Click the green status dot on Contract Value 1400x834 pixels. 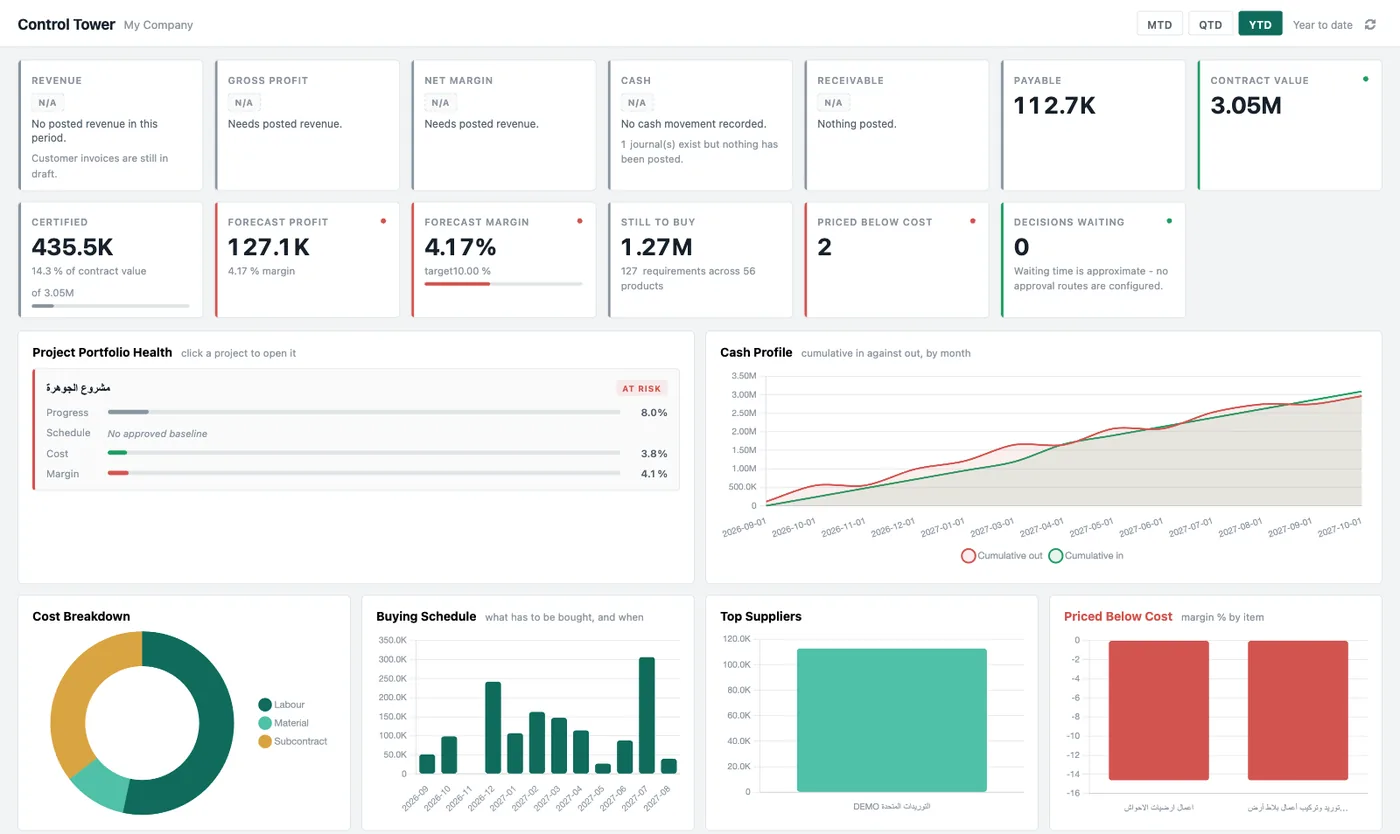click(x=1365, y=79)
